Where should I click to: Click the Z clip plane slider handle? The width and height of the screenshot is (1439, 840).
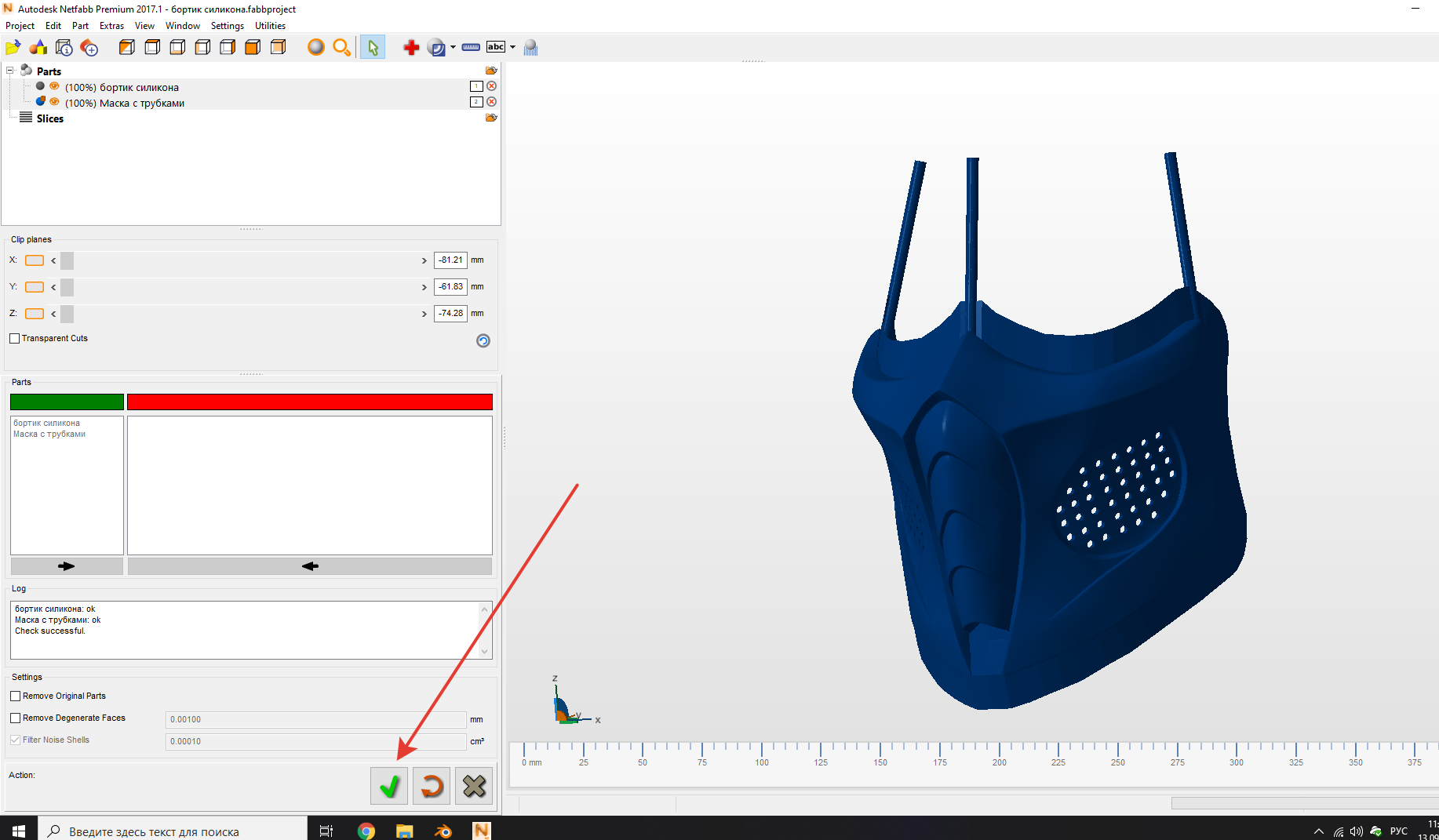pos(67,314)
